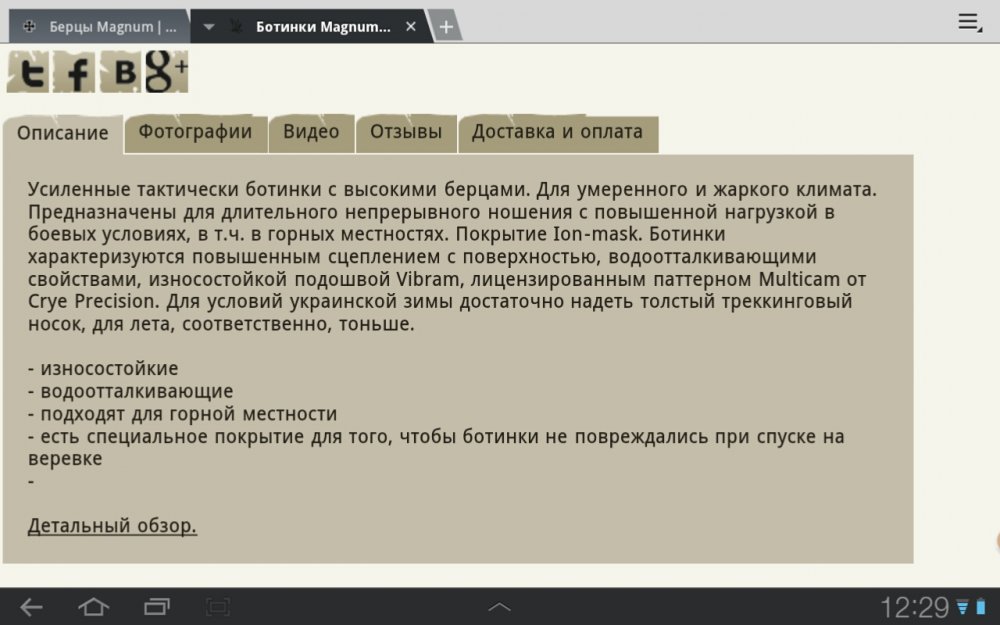Open the Видео tab
Image resolution: width=1000 pixels, height=625 pixels.
[x=311, y=133]
